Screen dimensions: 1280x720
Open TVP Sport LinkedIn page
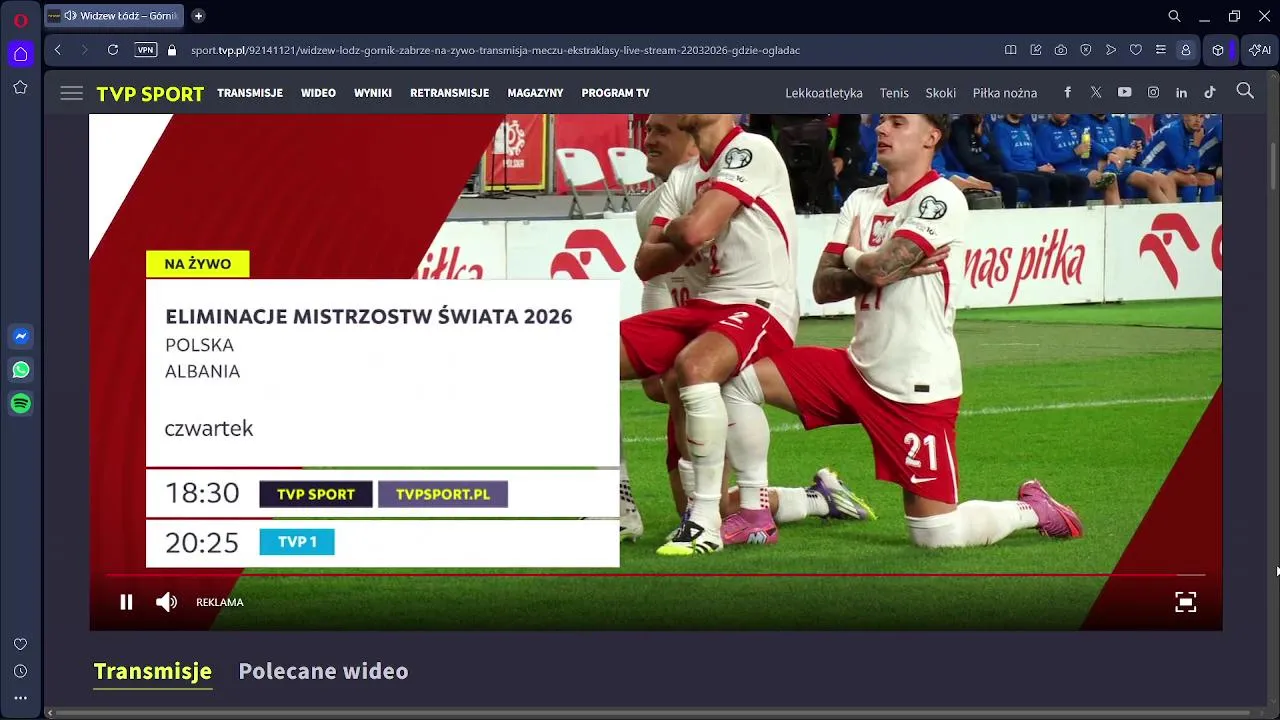[1181, 92]
